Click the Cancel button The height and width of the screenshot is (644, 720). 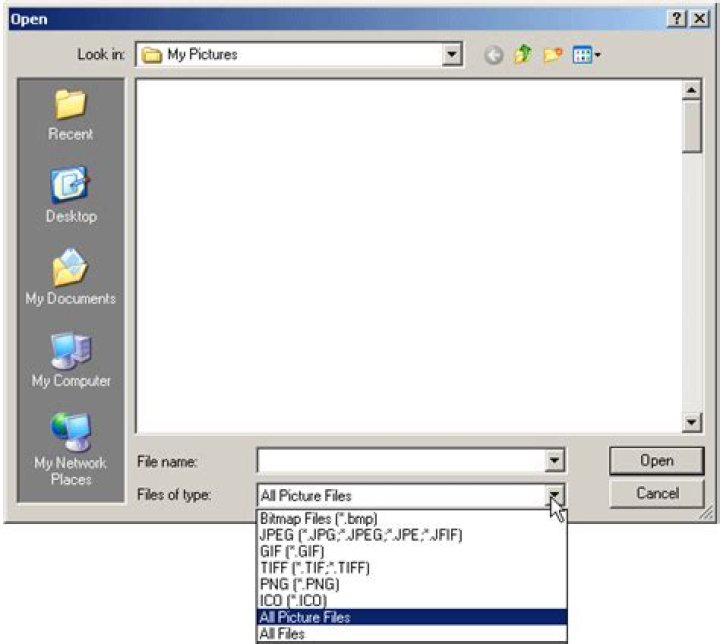[657, 494]
